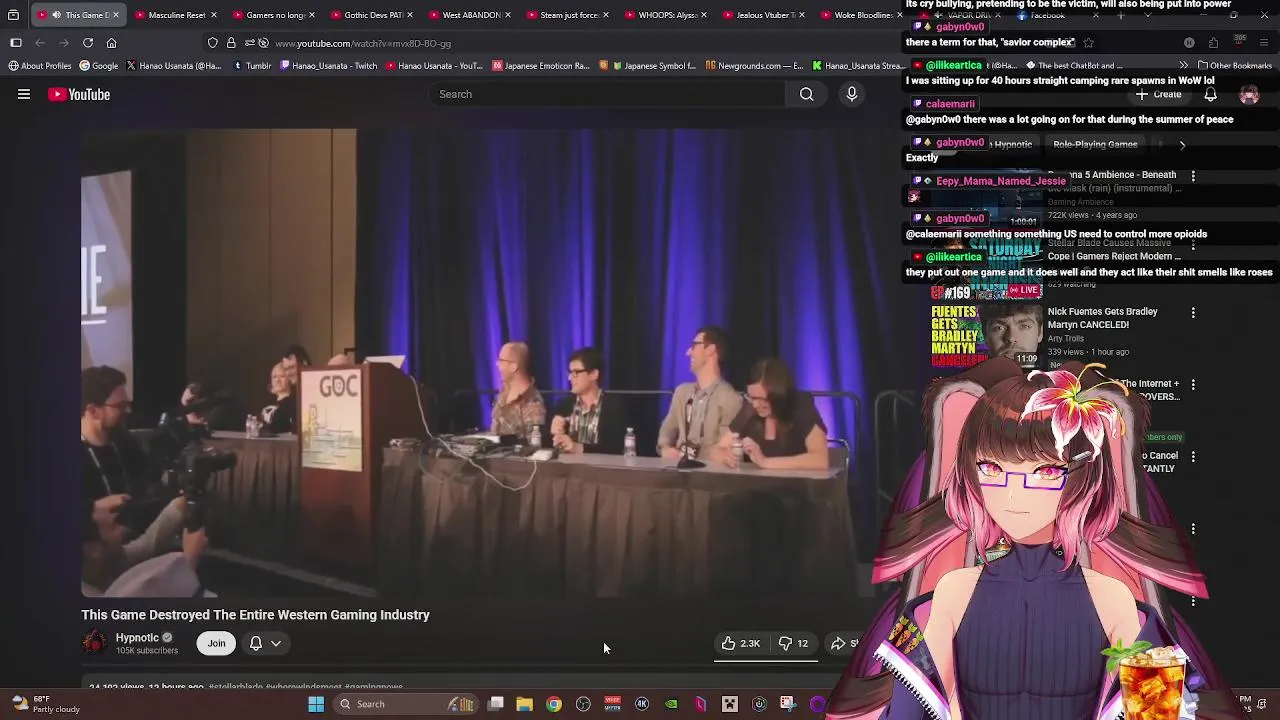This screenshot has height=720, width=1280.
Task: Toggle the browser sidebar button
Action: 16,43
